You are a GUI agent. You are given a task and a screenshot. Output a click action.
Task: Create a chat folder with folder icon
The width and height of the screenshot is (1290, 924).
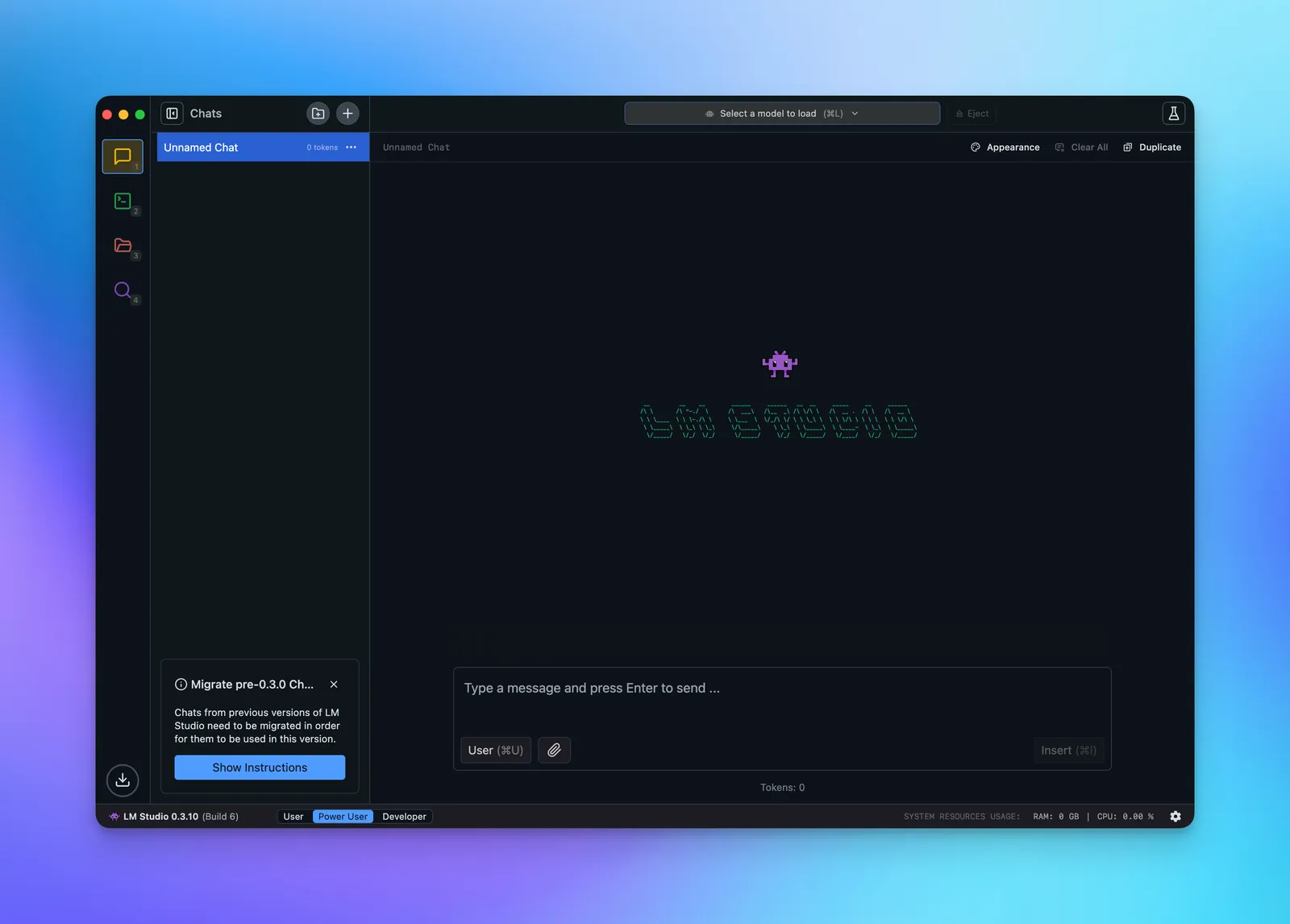pyautogui.click(x=318, y=113)
